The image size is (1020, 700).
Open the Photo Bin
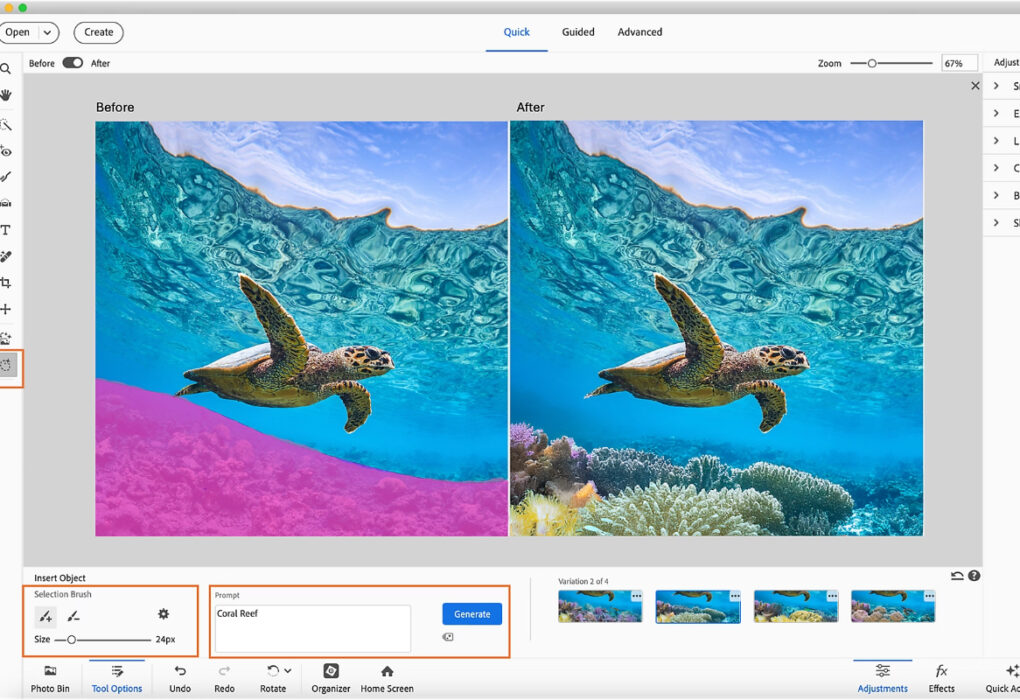(50, 679)
